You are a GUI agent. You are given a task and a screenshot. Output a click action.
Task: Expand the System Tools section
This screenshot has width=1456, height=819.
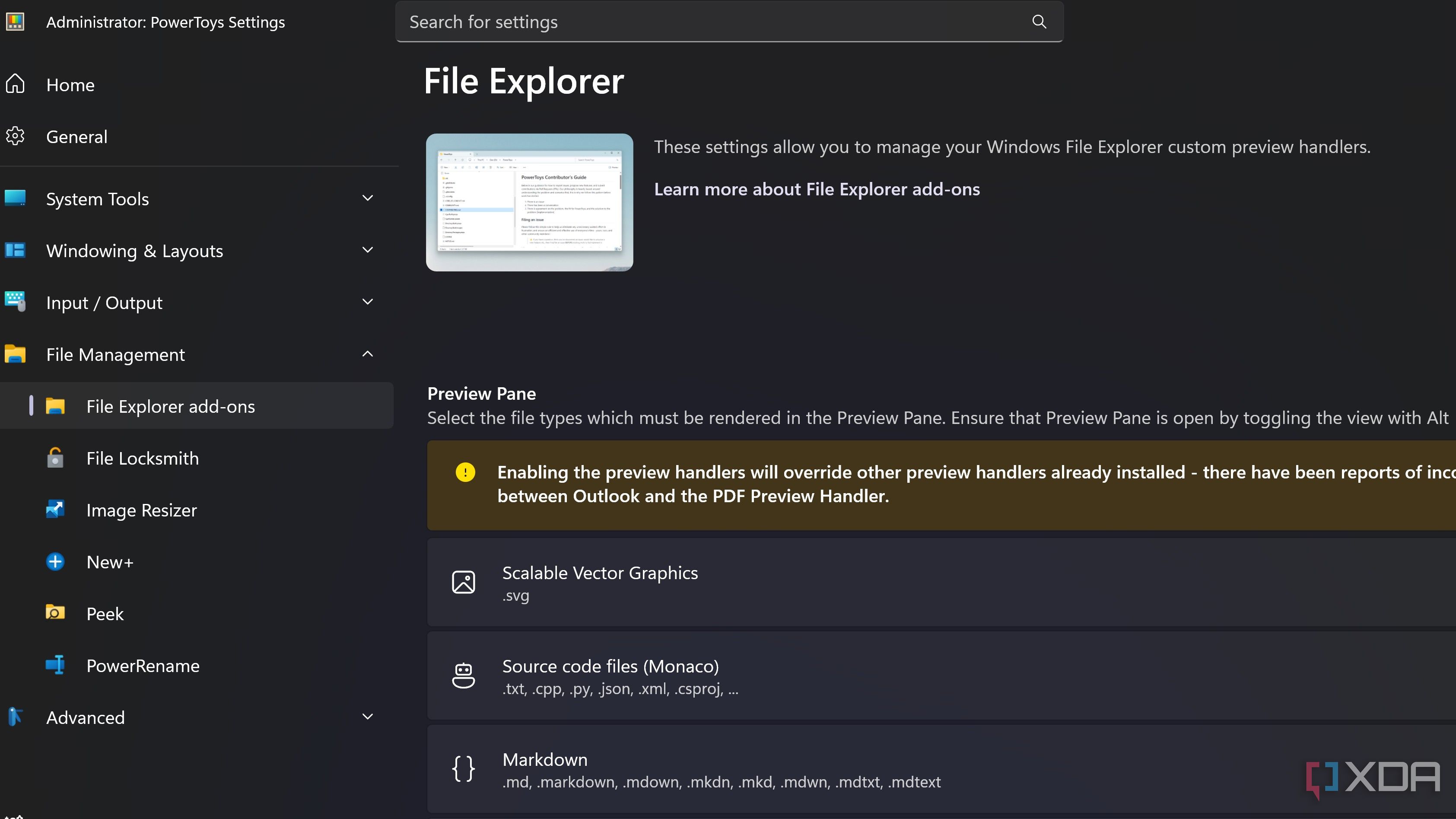tap(367, 198)
